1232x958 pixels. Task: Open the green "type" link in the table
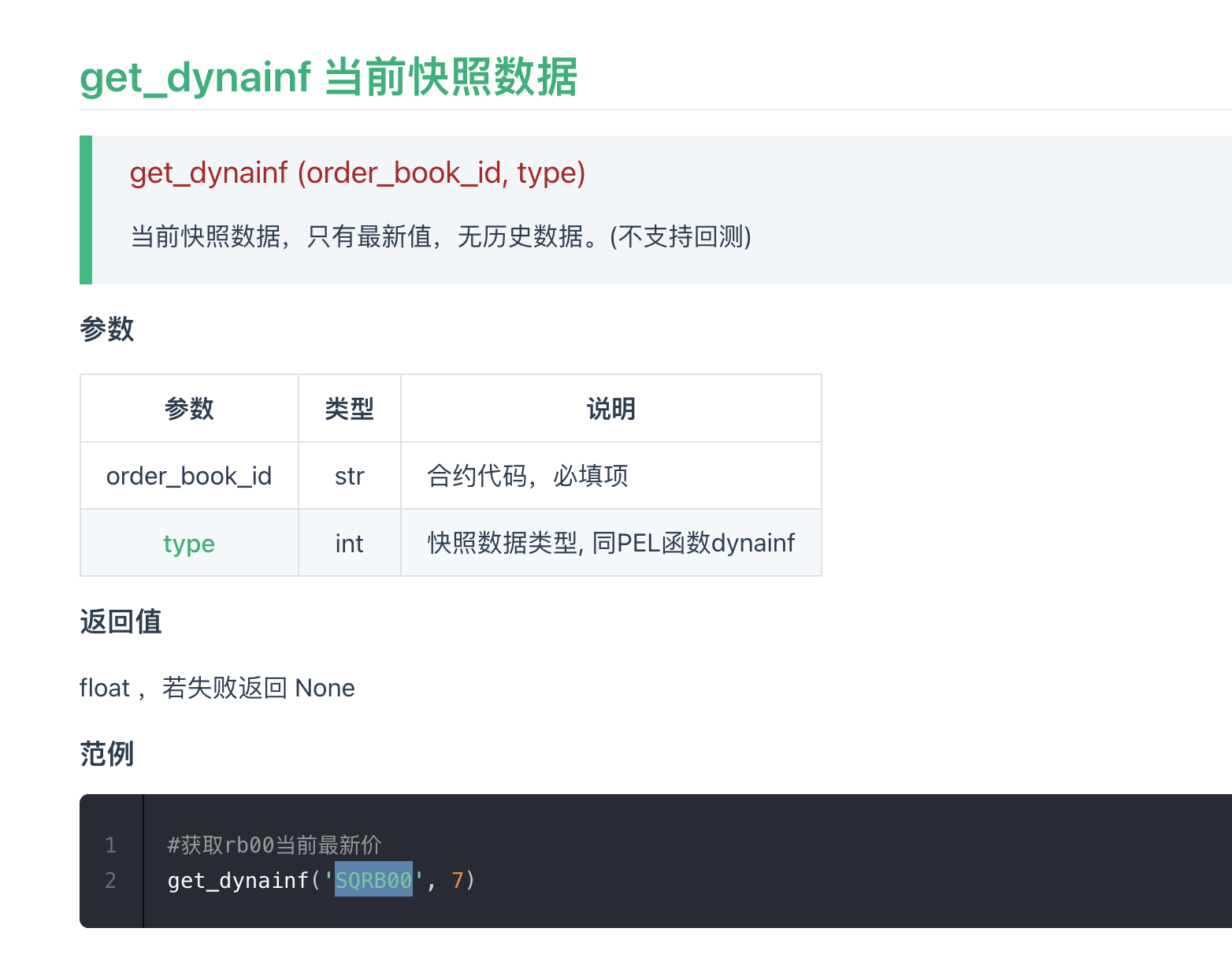[x=189, y=544]
